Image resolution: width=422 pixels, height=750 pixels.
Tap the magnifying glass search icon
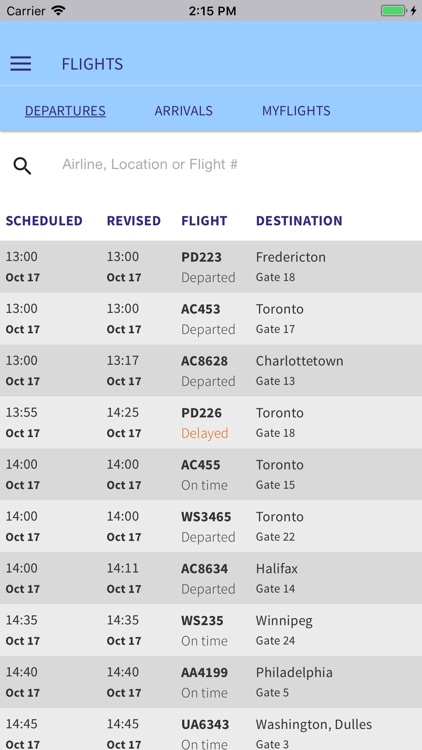(22, 166)
